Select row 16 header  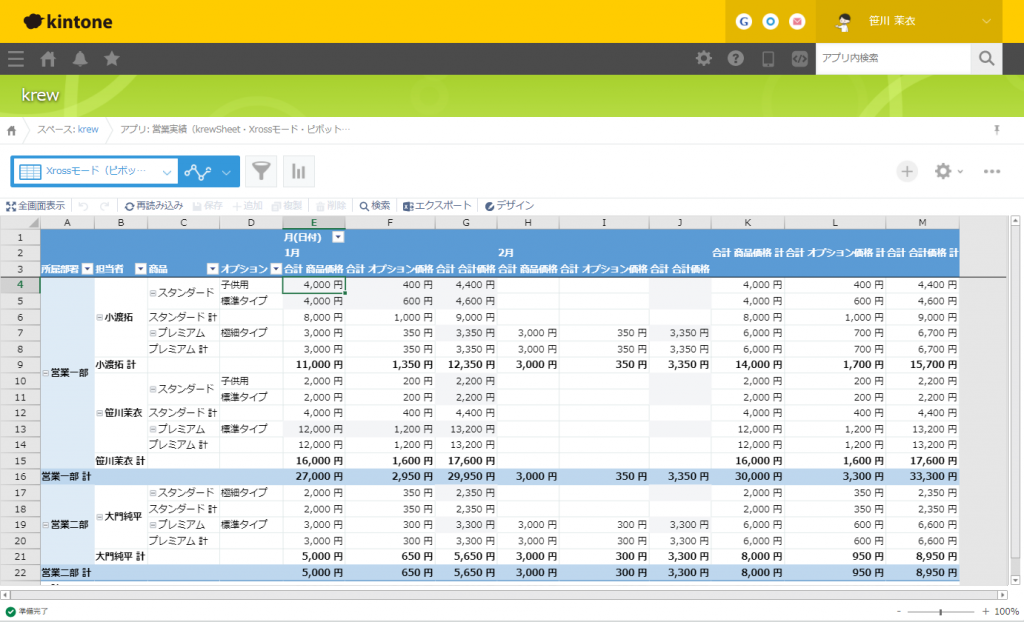click(x=20, y=477)
